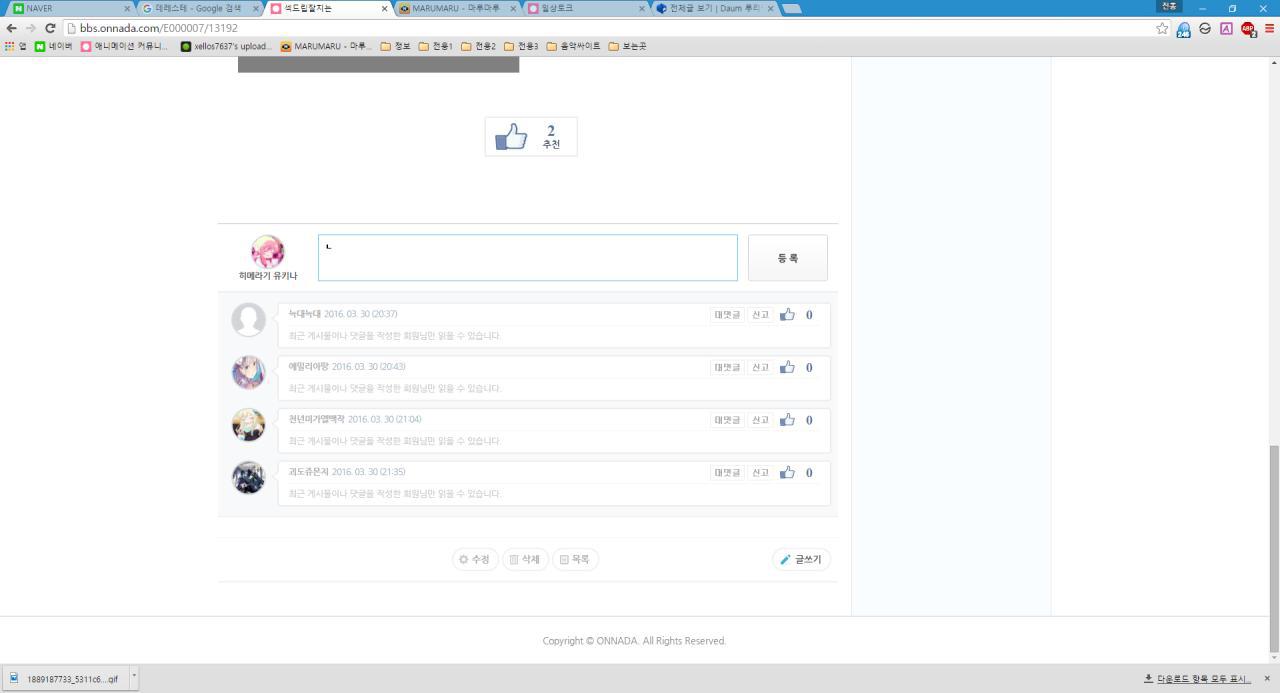Bookmark this page with the star icon
Screen dimensions: 1280x693
pos(1162,28)
